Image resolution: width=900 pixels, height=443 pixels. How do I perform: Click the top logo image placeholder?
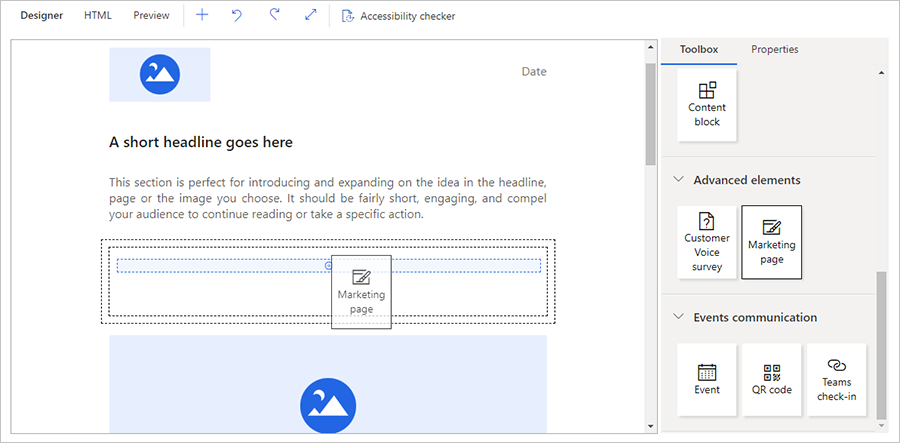pyautogui.click(x=160, y=73)
